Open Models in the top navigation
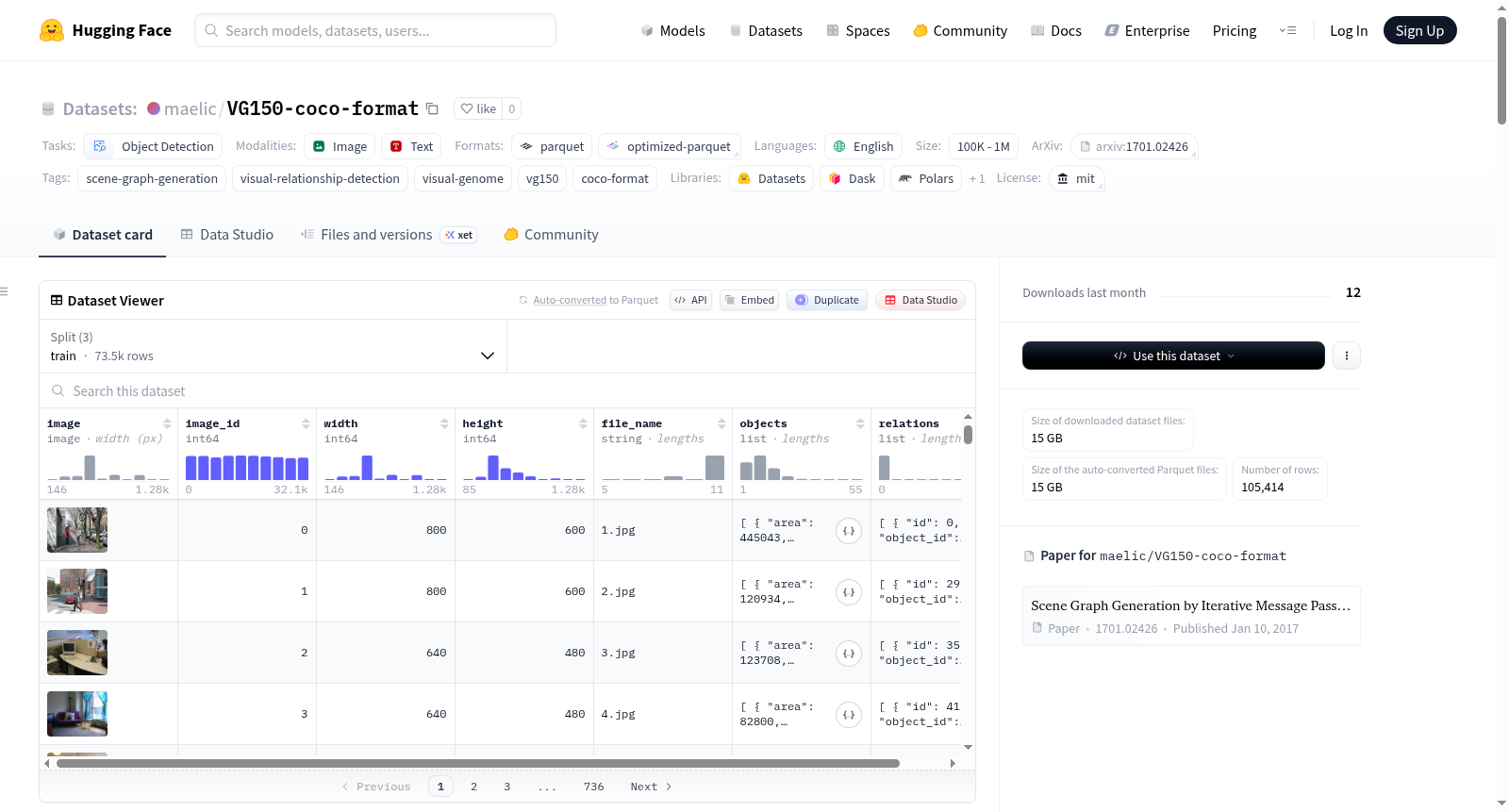1509x812 pixels. [x=672, y=30]
